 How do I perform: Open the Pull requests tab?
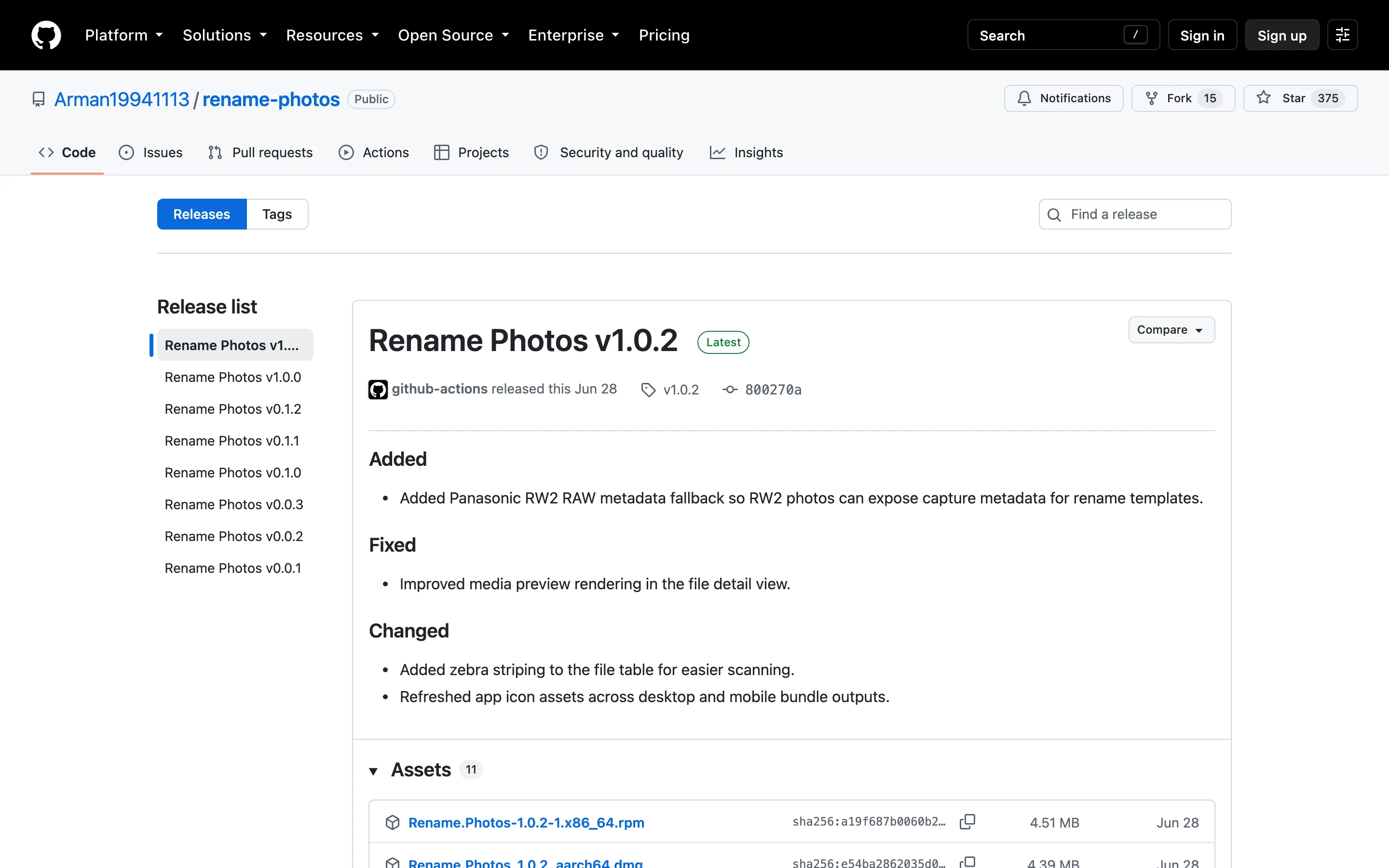coord(260,152)
